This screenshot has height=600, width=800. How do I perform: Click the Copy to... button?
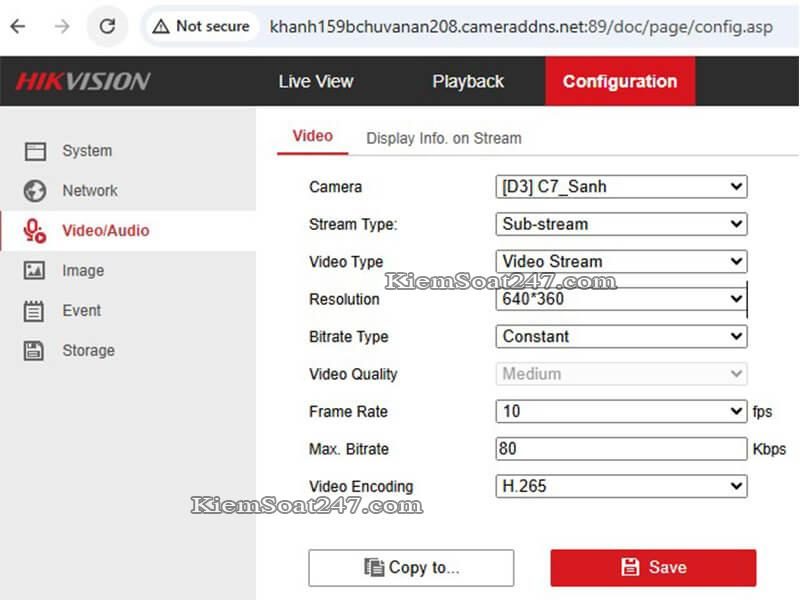click(411, 568)
